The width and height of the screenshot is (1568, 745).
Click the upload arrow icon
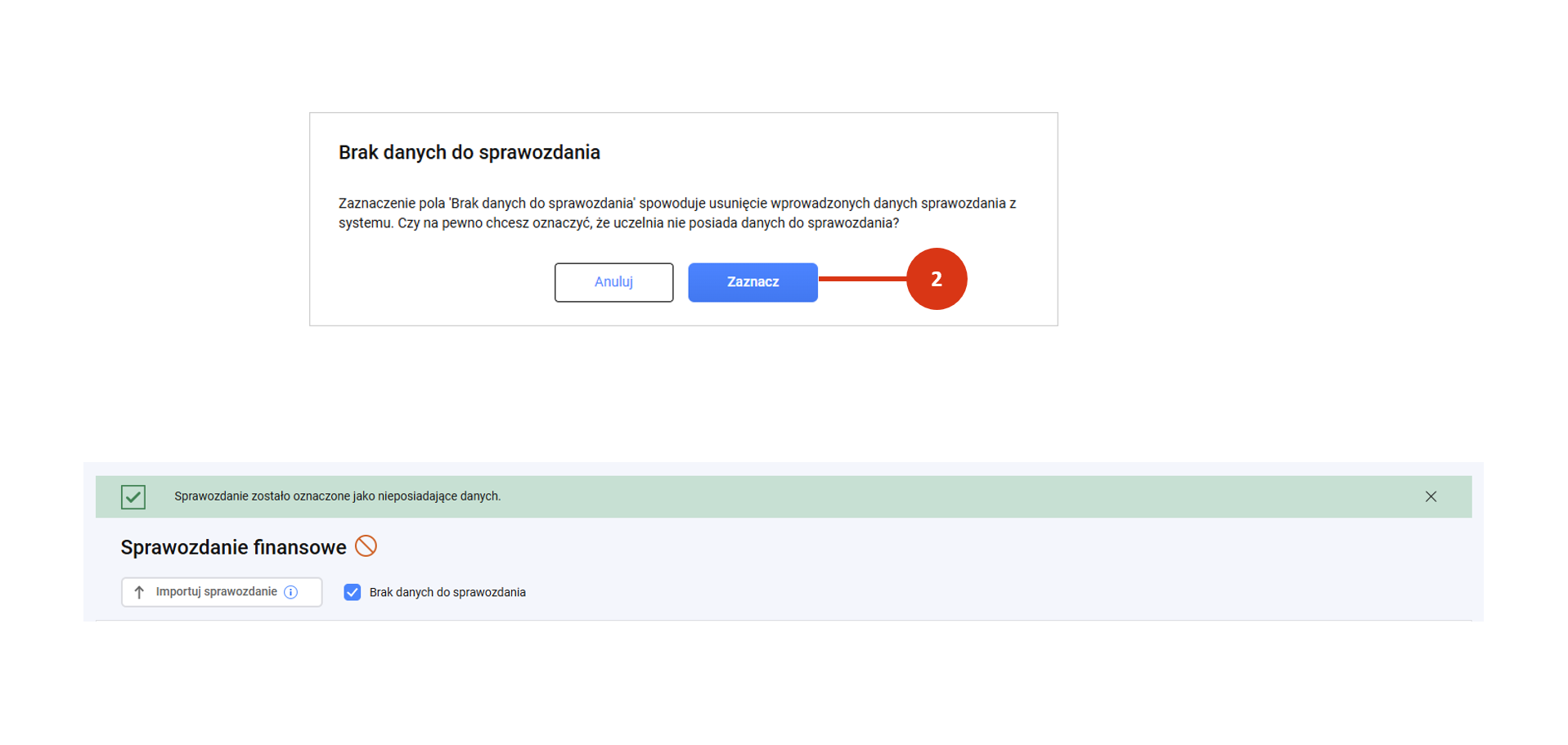139,592
